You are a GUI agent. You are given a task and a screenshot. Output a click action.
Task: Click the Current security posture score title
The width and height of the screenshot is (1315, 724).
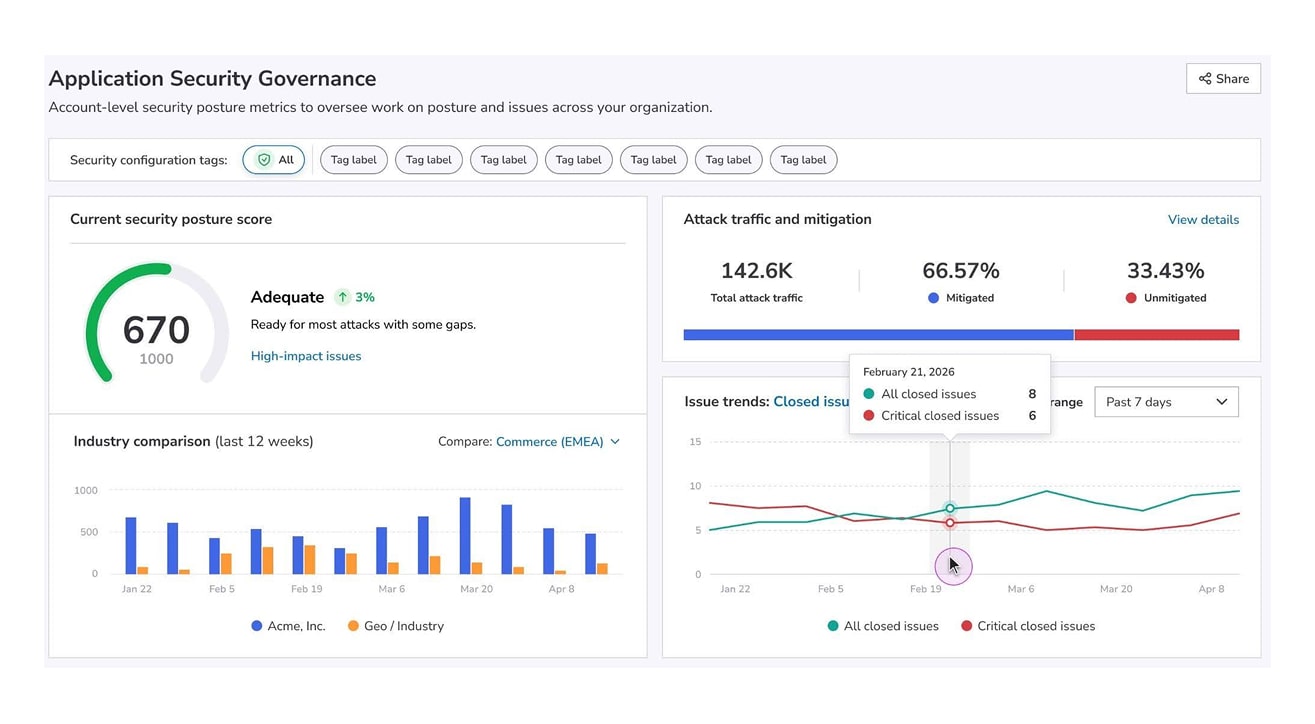(x=171, y=220)
